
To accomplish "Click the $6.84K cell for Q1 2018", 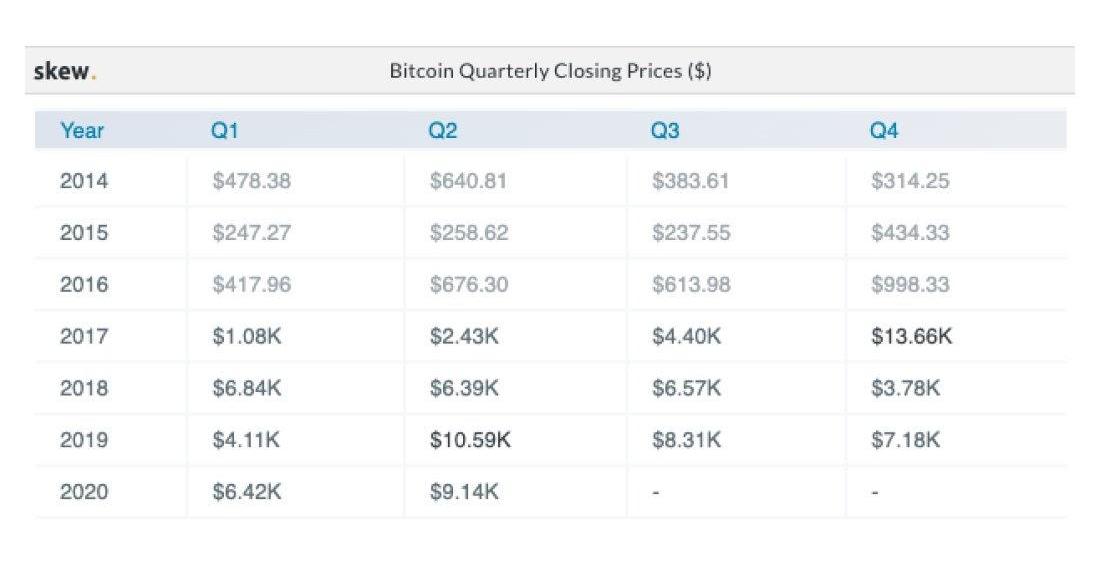I will (246, 388).
